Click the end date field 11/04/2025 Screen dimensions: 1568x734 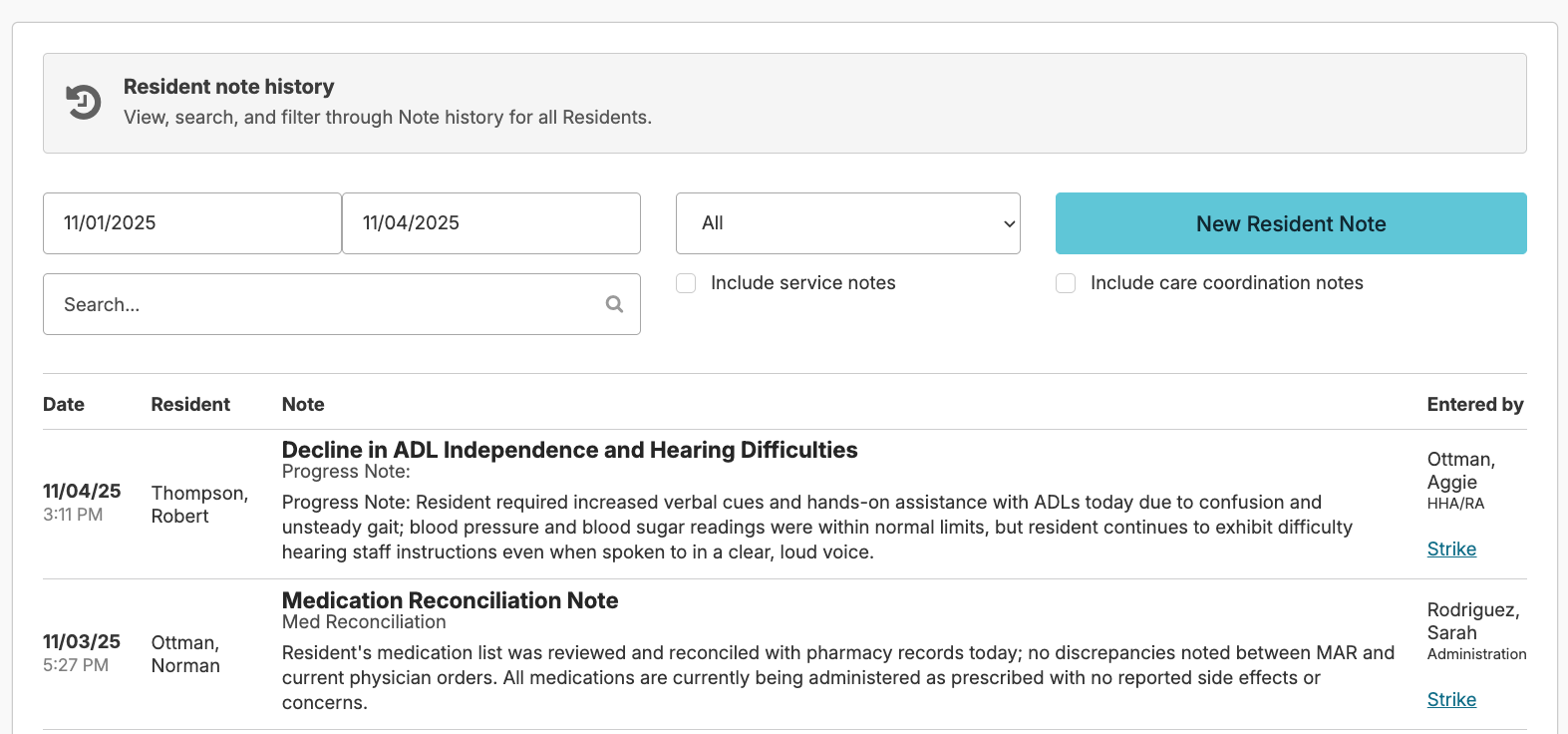[x=490, y=223]
